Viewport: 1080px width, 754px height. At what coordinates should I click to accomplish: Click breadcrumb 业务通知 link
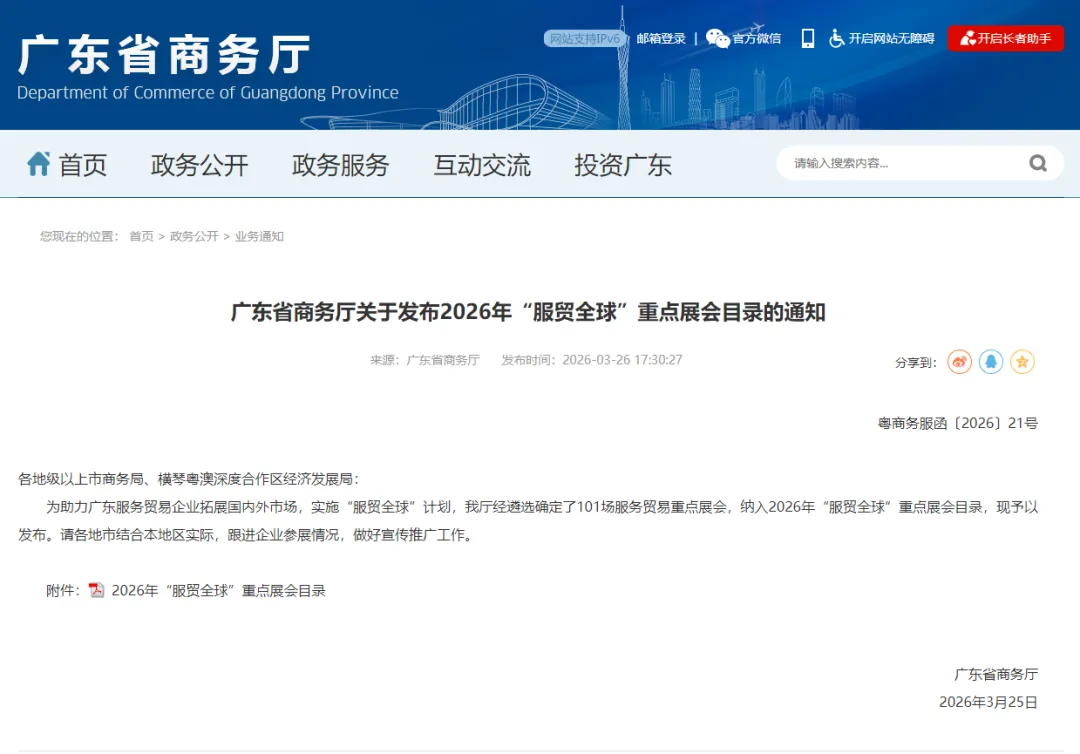coord(259,236)
